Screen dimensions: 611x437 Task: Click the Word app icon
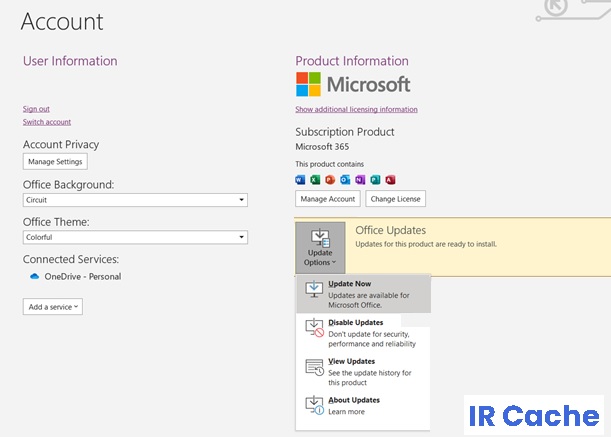click(x=300, y=180)
